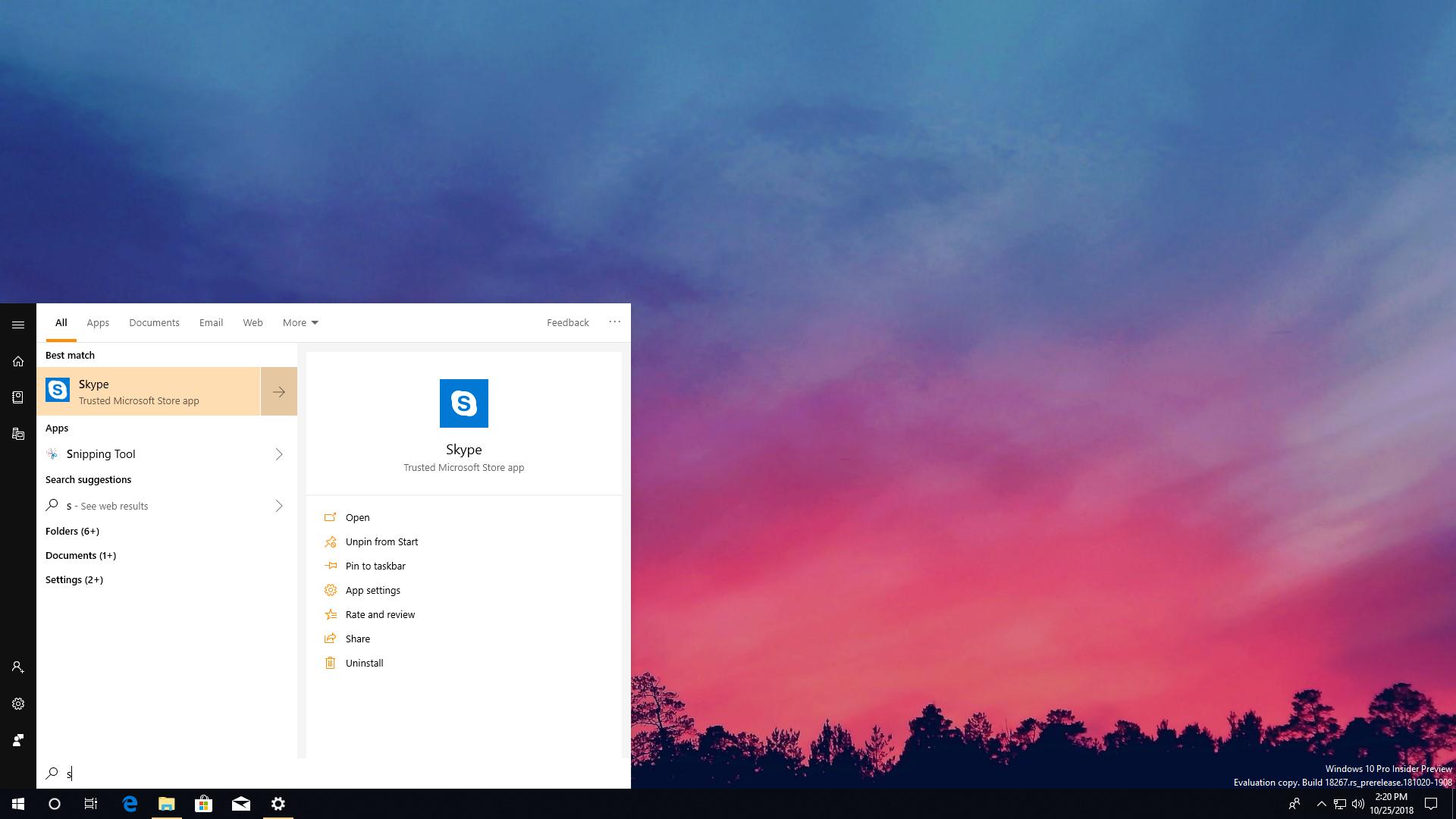Screen dimensions: 1456x819
Task: Show hidden tray icons chevron
Action: point(1321,804)
